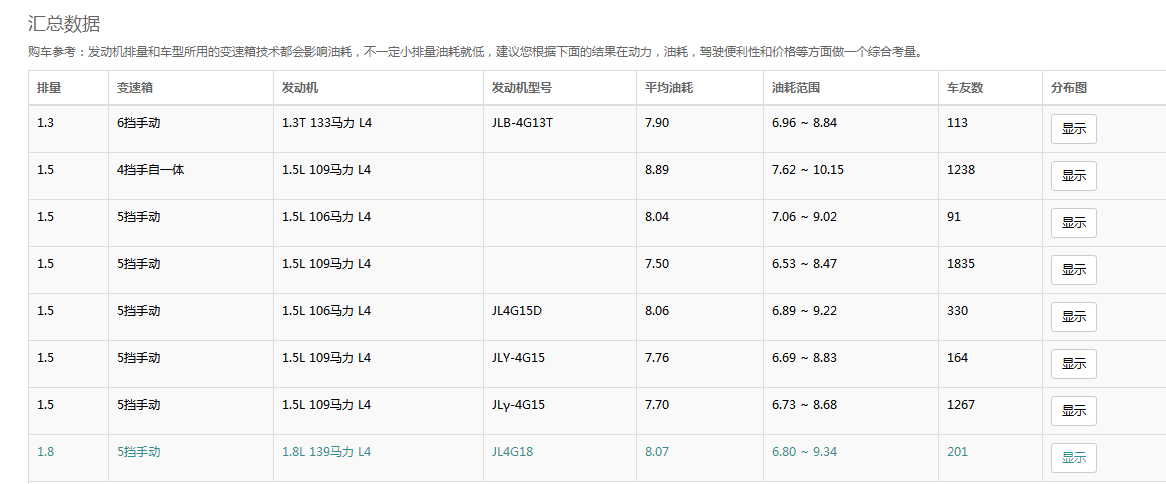Image resolution: width=1166 pixels, height=484 pixels.
Task: Click fuel range 6.89 ~ 9.22
Action: coord(805,311)
